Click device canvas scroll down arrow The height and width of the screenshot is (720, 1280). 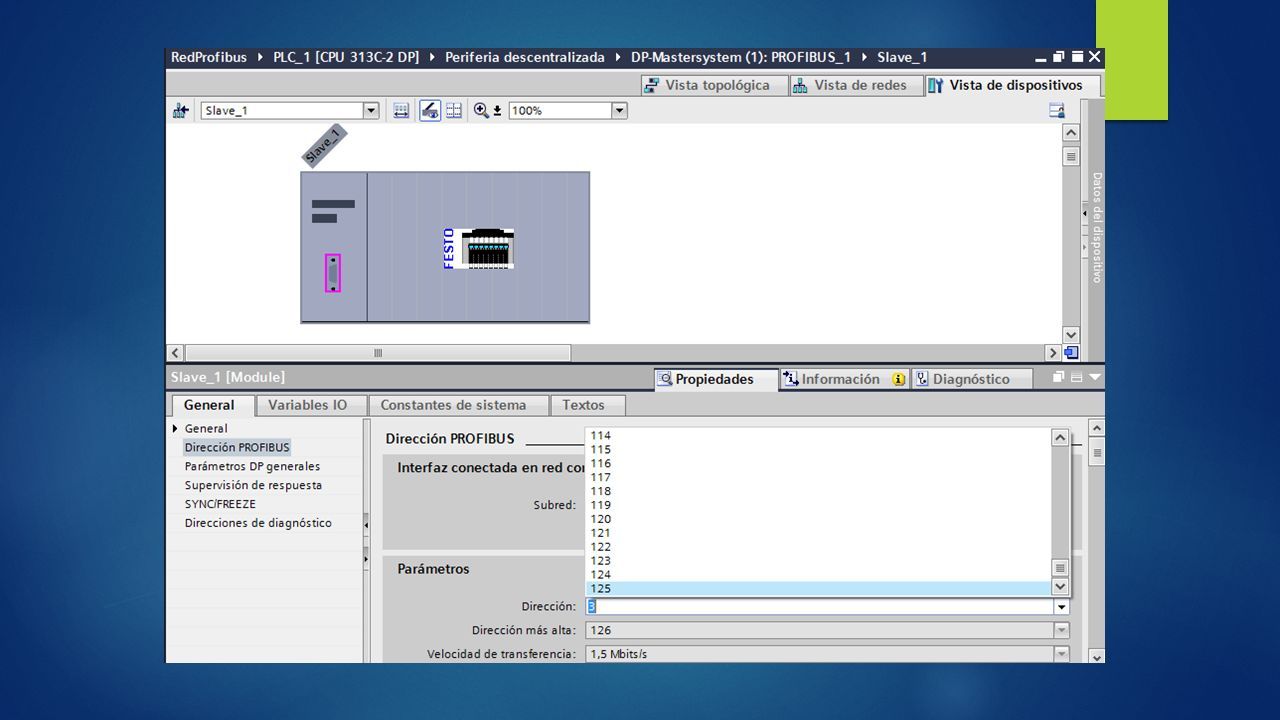tap(1071, 335)
